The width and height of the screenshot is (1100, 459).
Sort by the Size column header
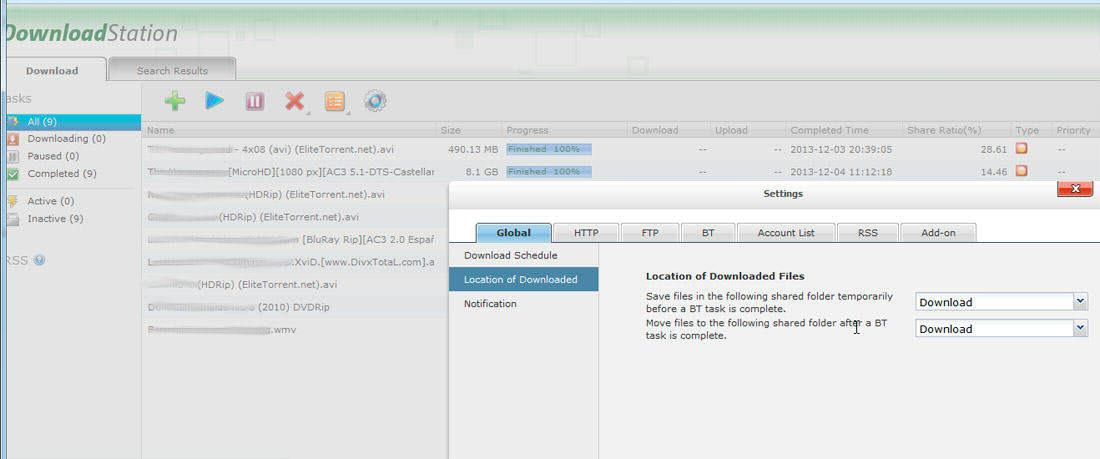(469, 130)
